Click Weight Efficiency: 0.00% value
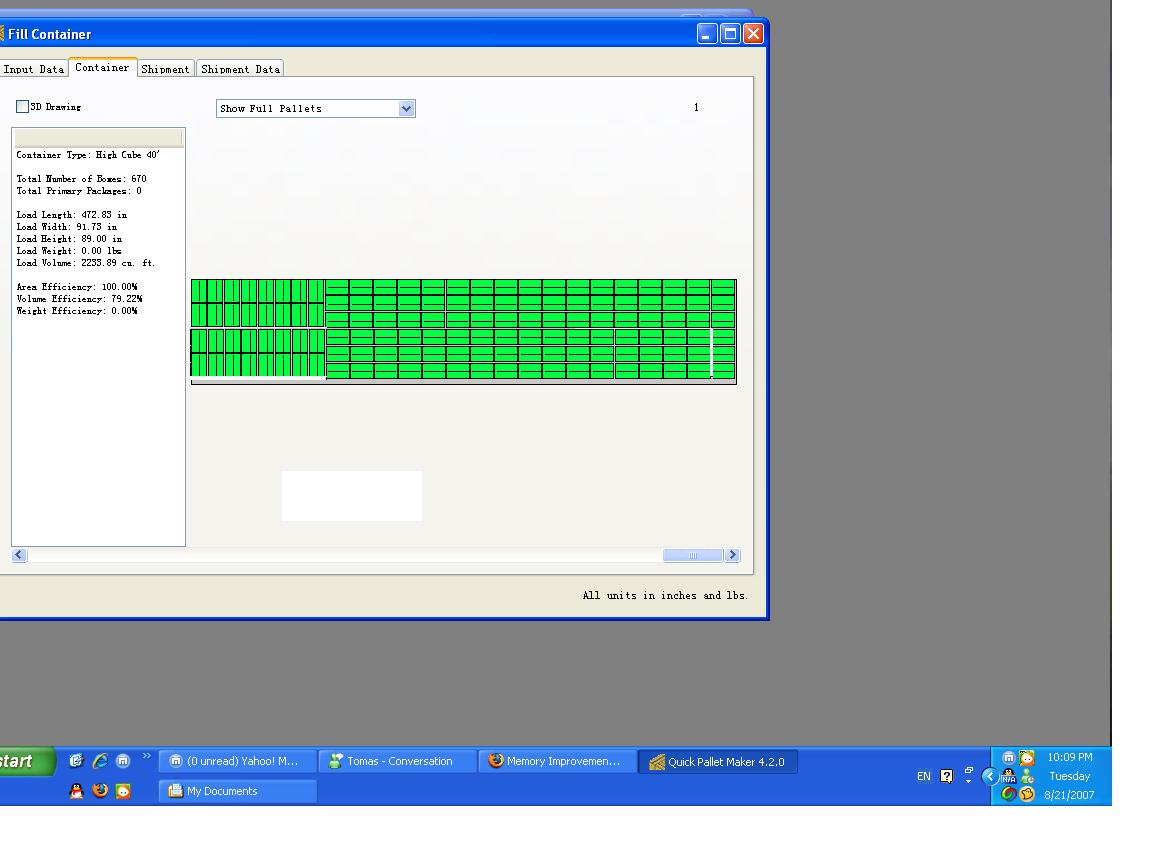This screenshot has width=1152, height=864. coord(77,311)
